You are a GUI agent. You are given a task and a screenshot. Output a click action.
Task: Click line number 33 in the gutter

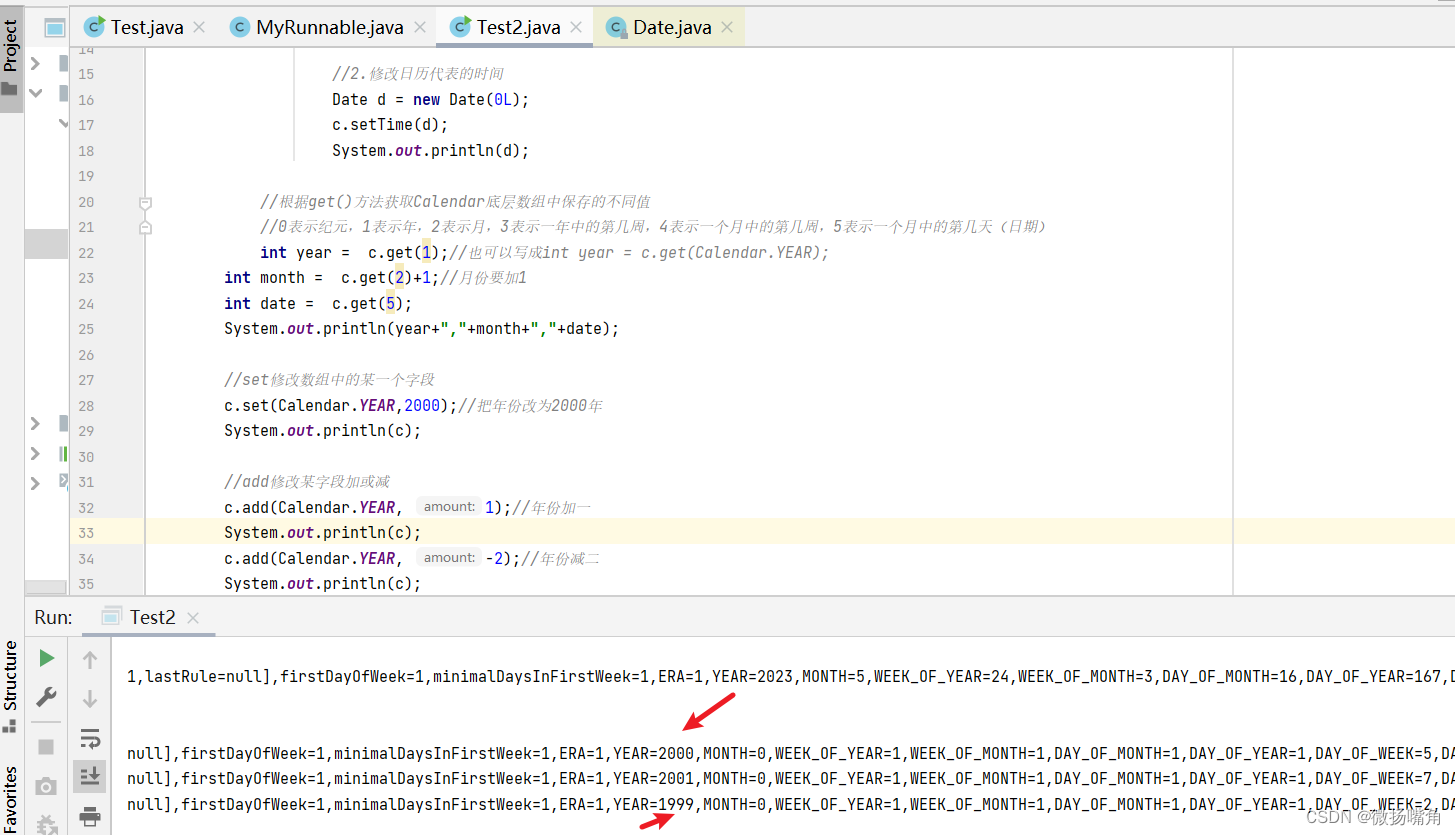point(86,533)
